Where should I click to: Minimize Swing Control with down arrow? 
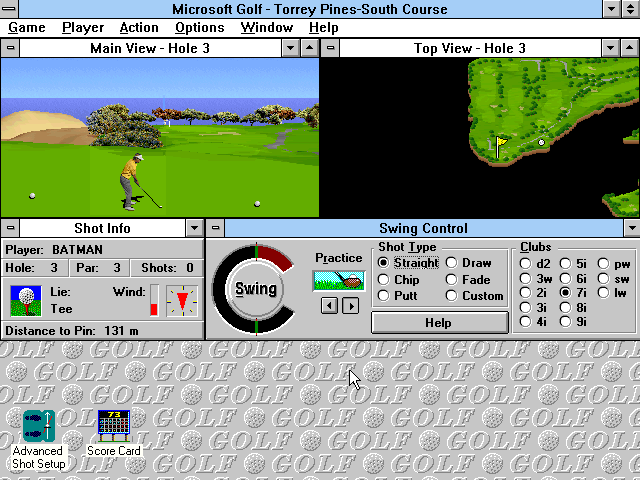click(632, 228)
